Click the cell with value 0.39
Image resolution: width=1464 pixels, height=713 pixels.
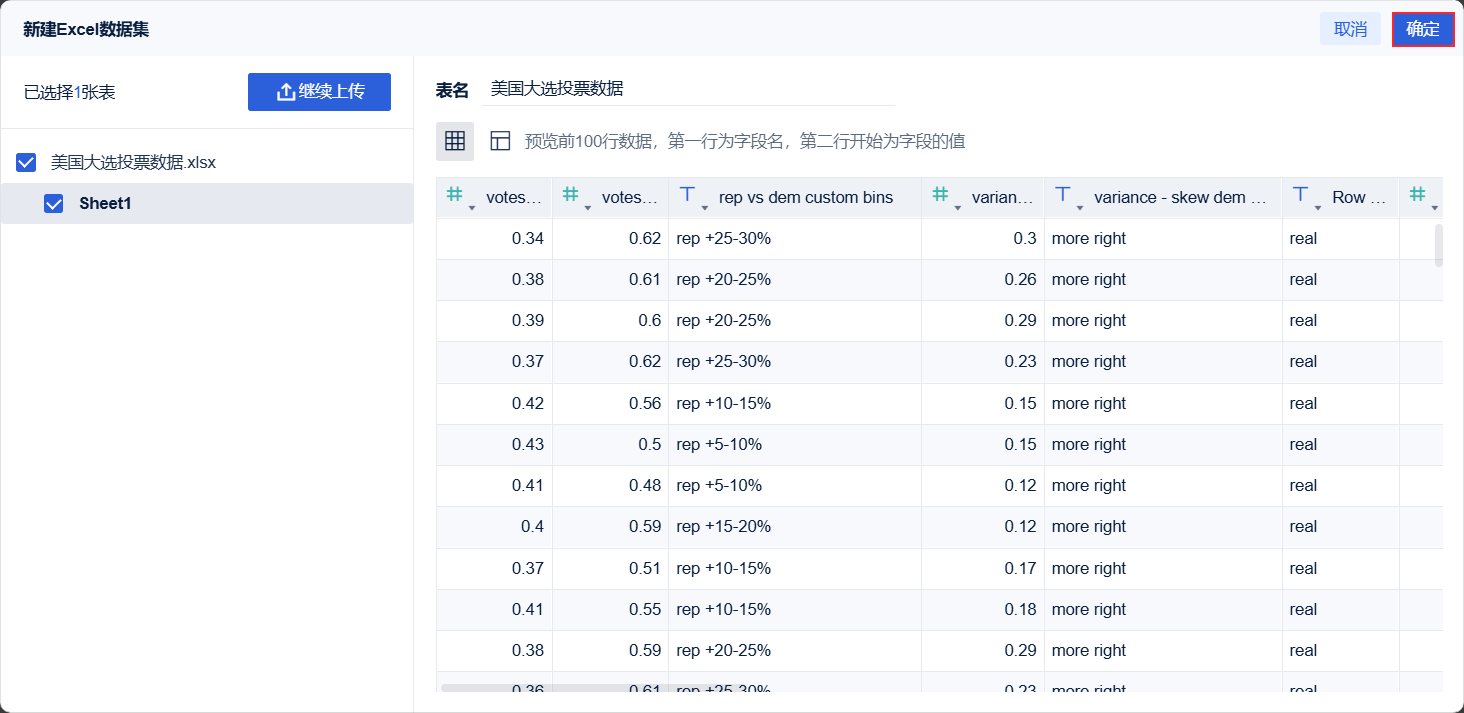494,321
